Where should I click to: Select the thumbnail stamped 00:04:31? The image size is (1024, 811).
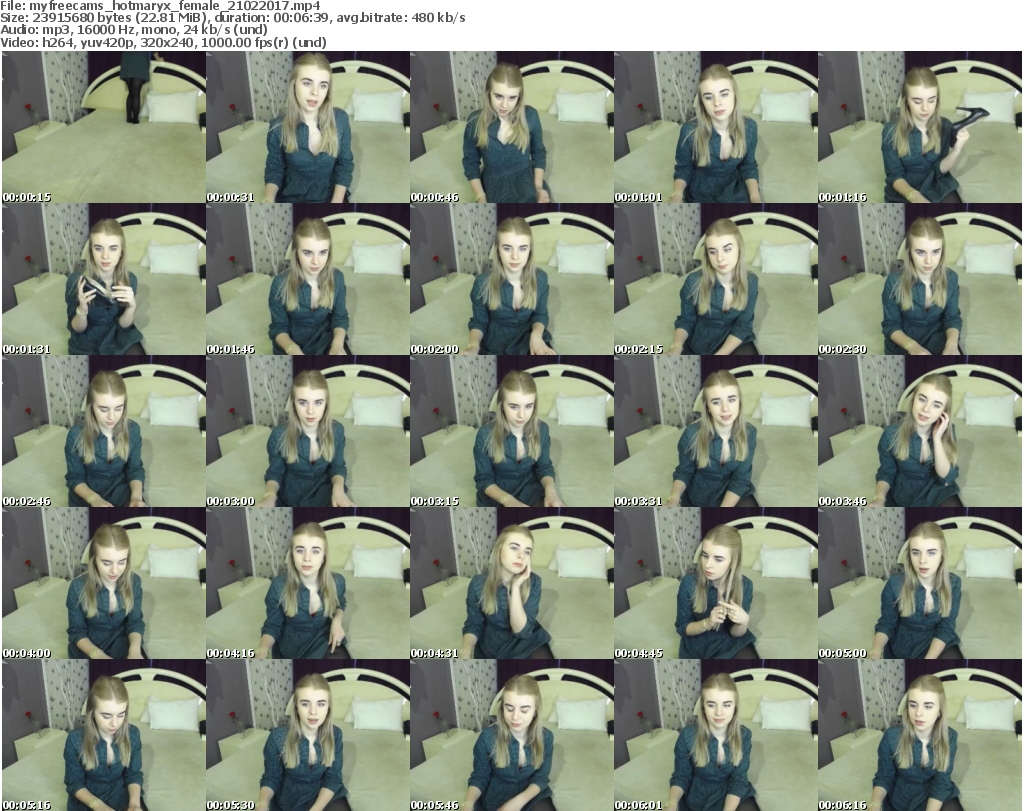(x=511, y=584)
